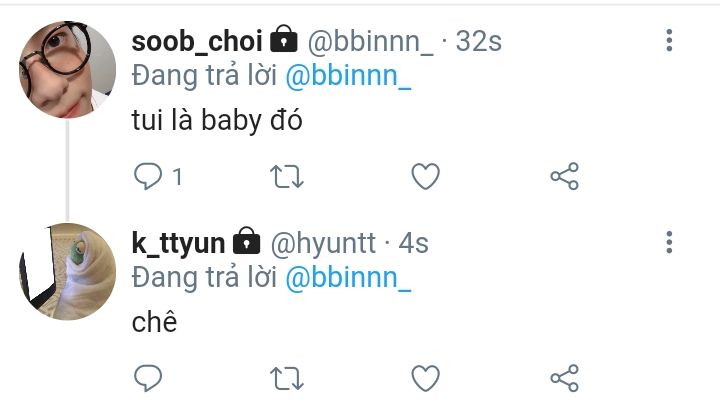Reply to soob_choi's tweet

click(148, 177)
